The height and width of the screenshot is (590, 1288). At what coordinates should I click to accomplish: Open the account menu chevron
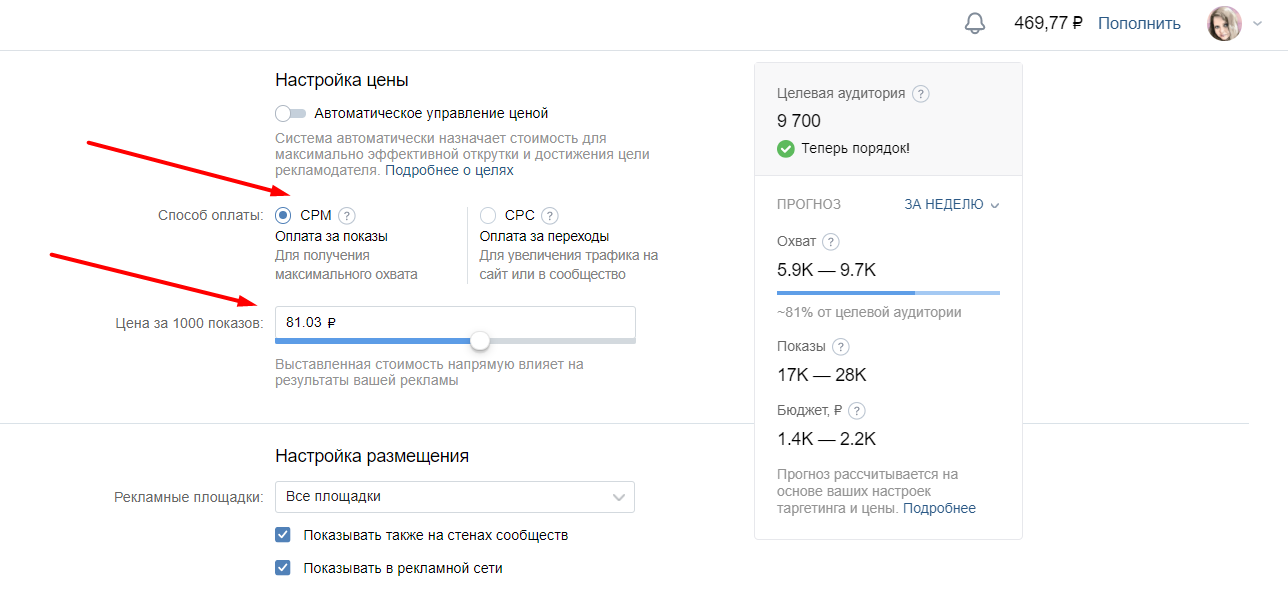click(x=1257, y=23)
